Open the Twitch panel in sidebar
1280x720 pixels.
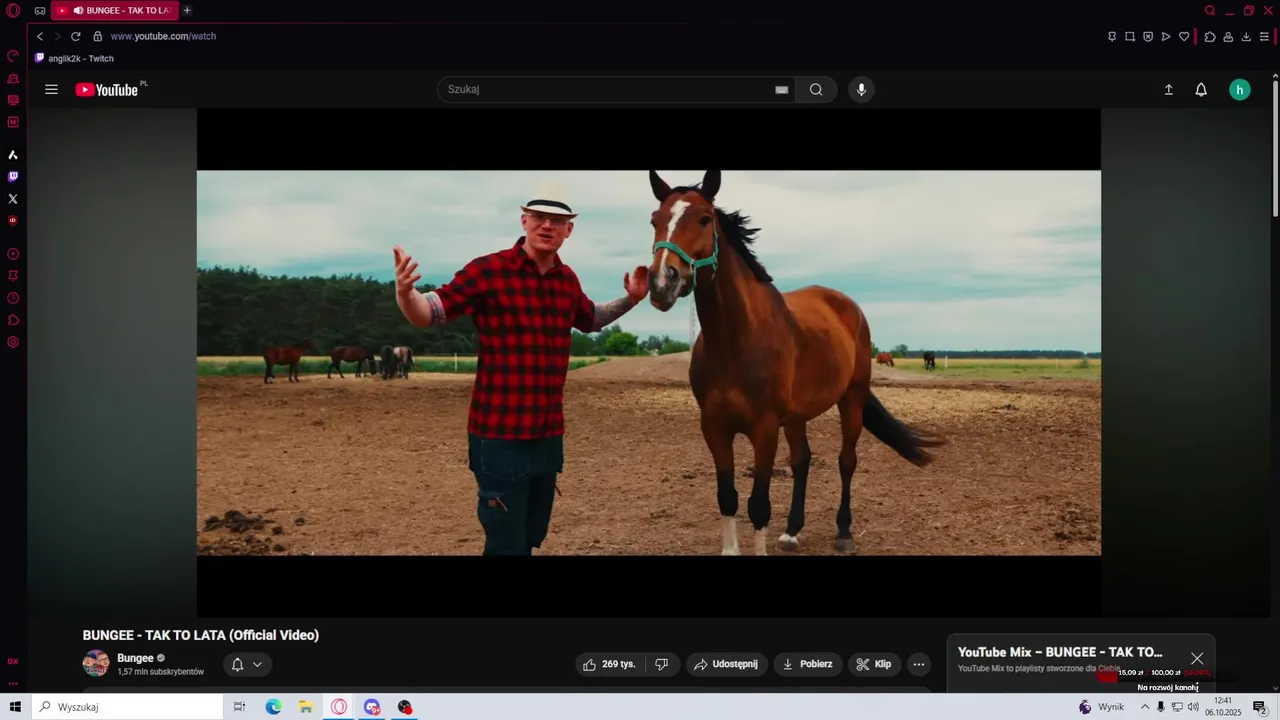click(x=13, y=177)
